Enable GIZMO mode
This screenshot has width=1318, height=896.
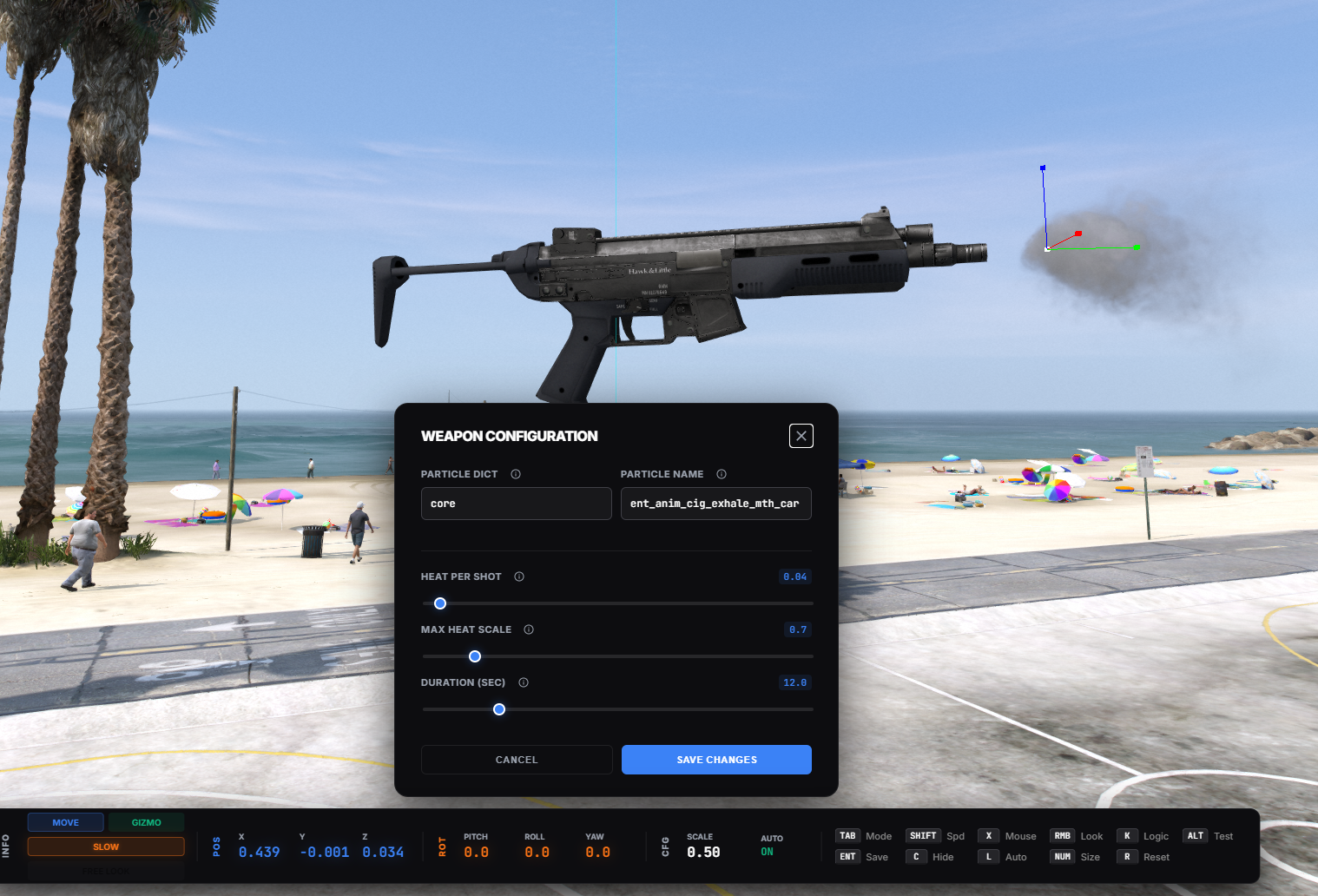(146, 822)
